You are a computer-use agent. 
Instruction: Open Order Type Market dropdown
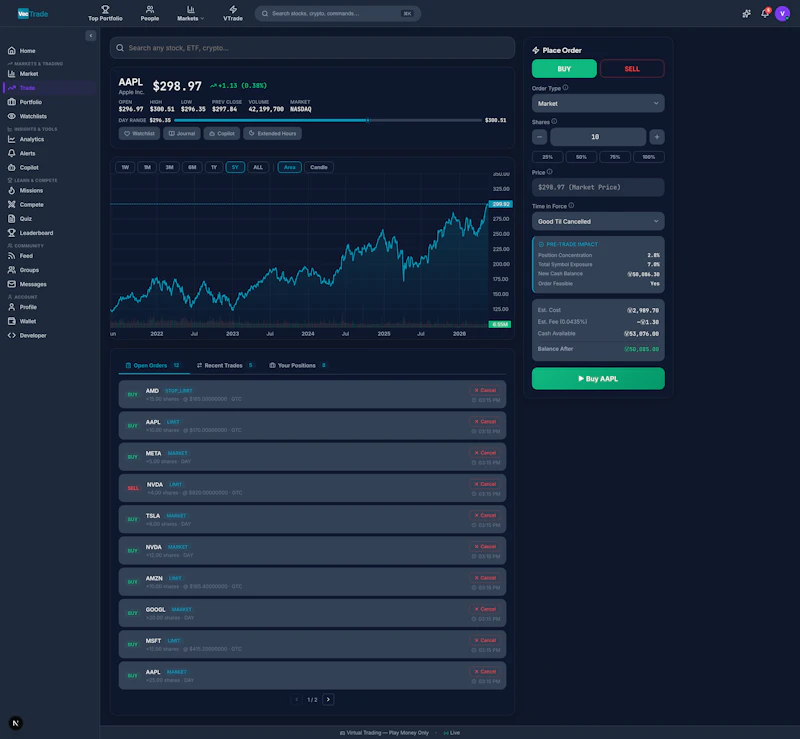(x=598, y=104)
